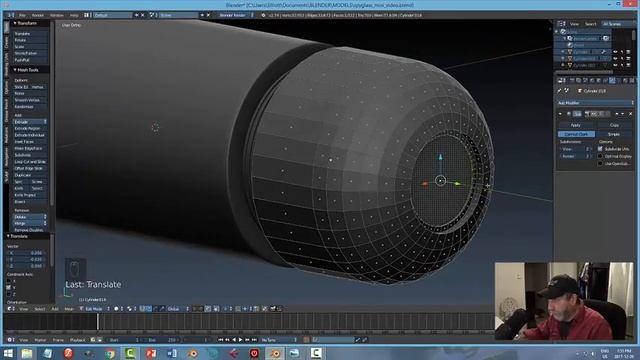Open the Mesh menu in the 3D viewport header
The height and width of the screenshot is (360, 640).
69,309
